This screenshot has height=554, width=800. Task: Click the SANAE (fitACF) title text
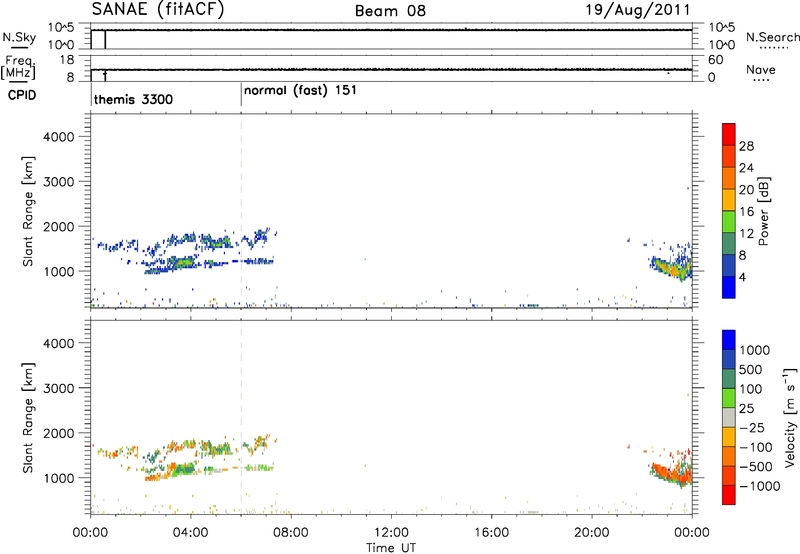click(x=158, y=10)
